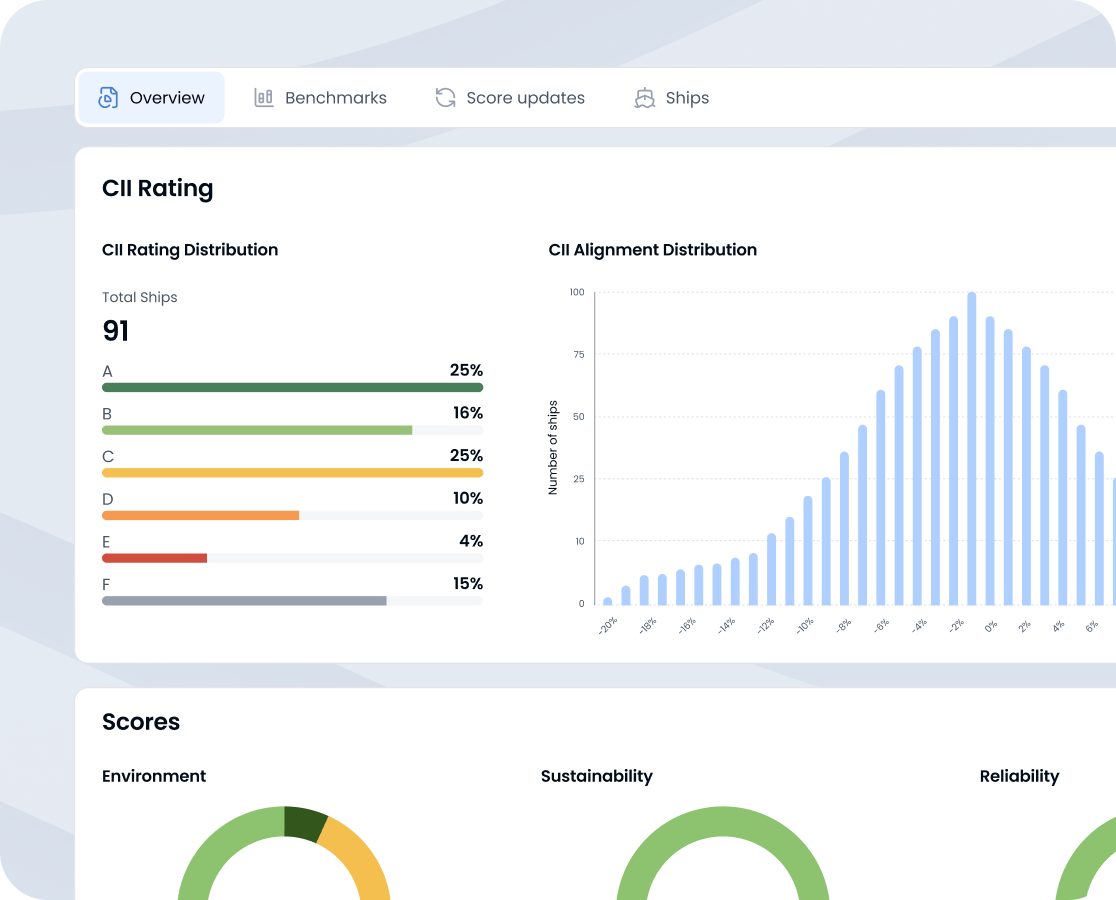Click the Overview tab document icon

click(108, 98)
